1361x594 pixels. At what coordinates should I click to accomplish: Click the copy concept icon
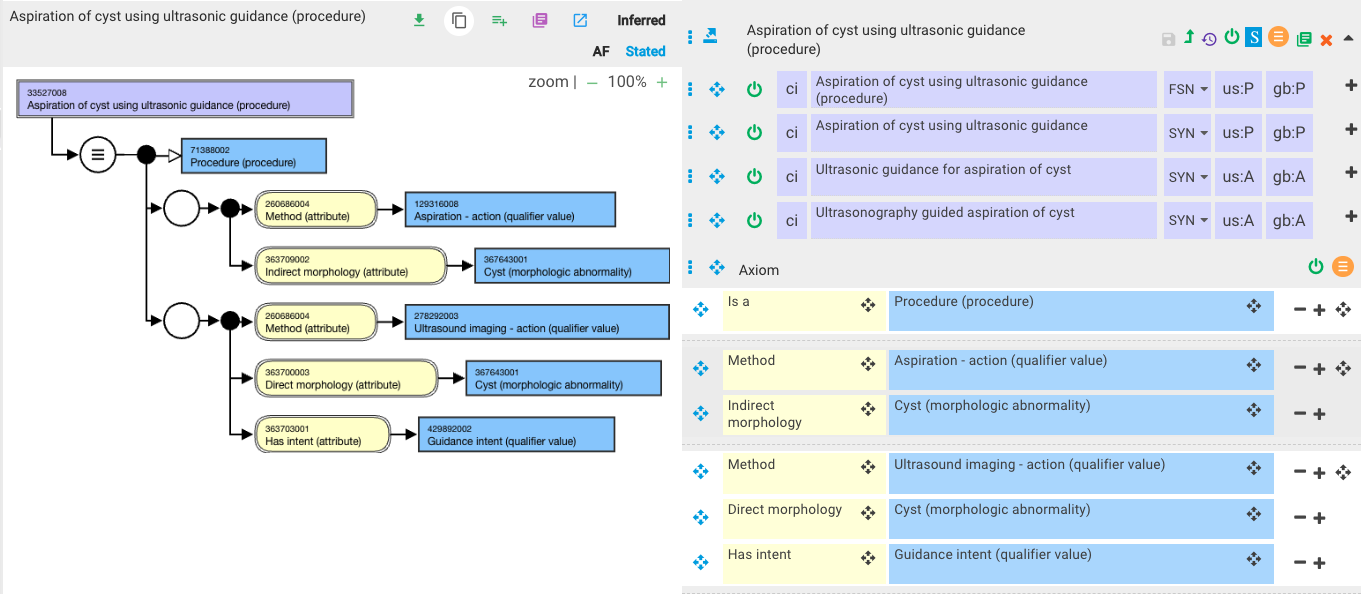459,20
